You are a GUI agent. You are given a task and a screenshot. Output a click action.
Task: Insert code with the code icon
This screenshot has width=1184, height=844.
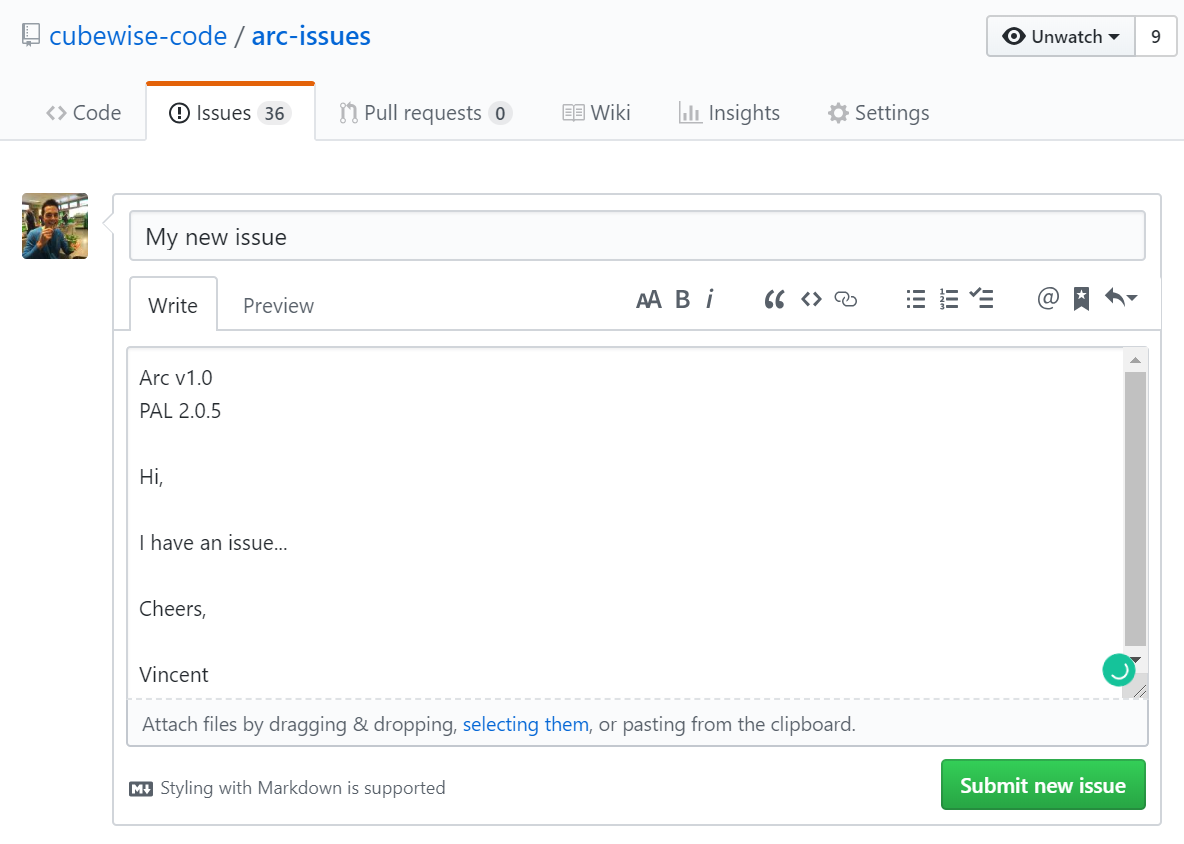pos(811,299)
